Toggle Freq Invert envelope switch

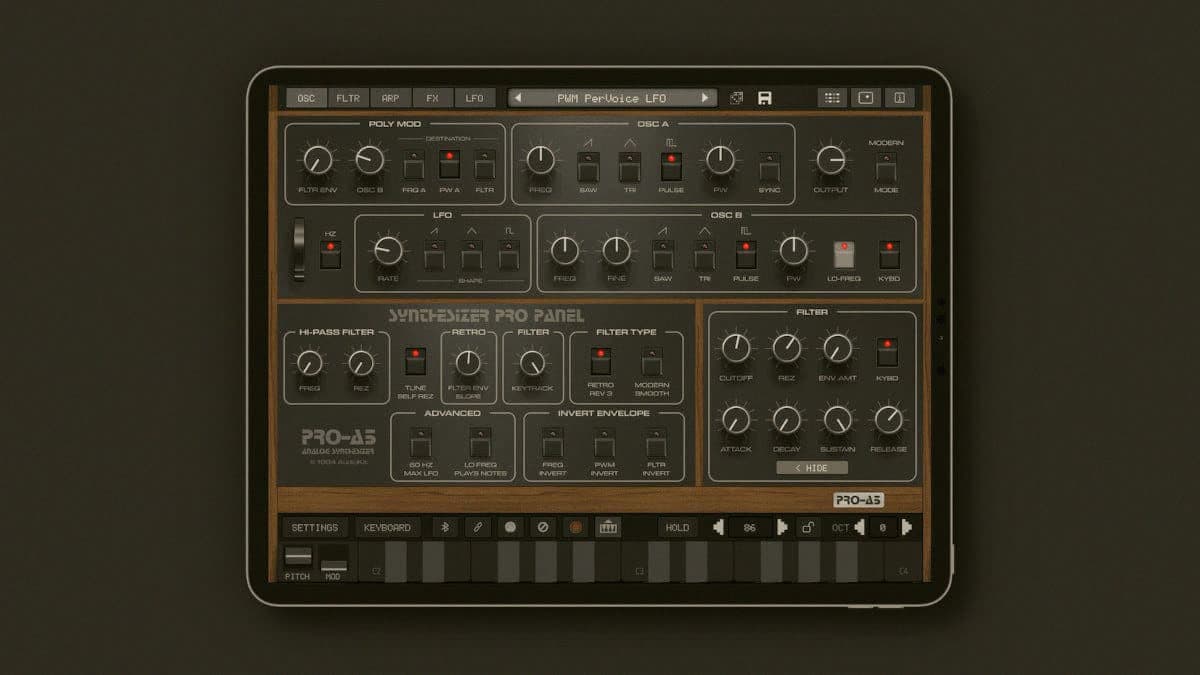(x=552, y=444)
